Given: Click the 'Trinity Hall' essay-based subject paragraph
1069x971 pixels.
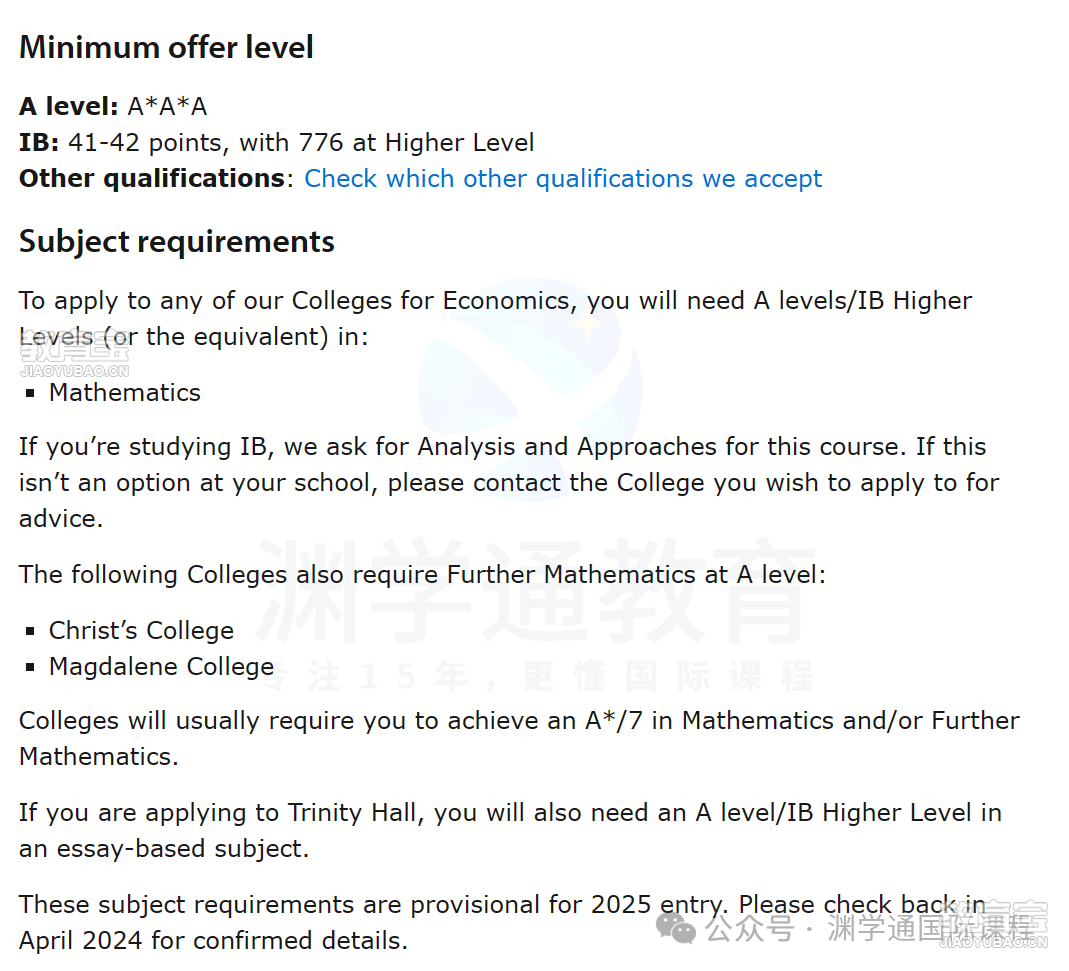Looking at the screenshot, I should (510, 831).
